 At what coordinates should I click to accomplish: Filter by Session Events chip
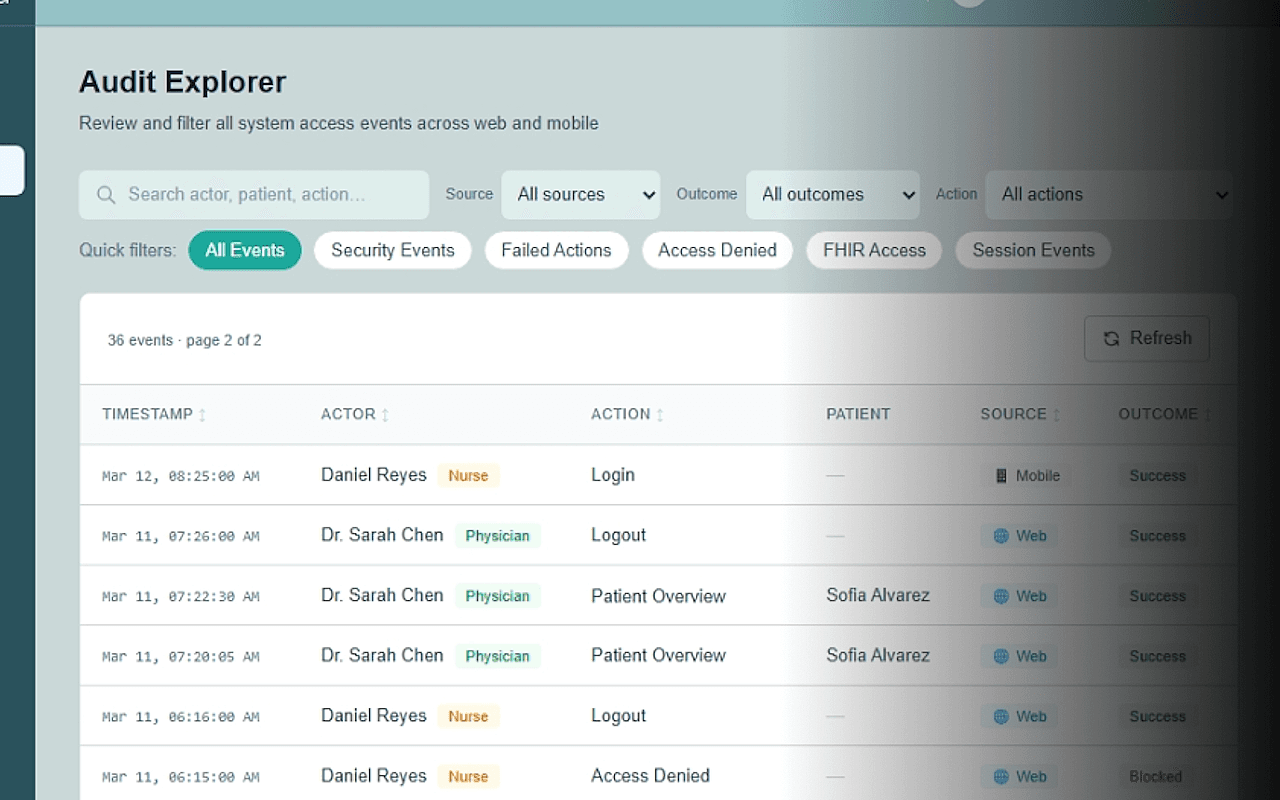(1033, 250)
